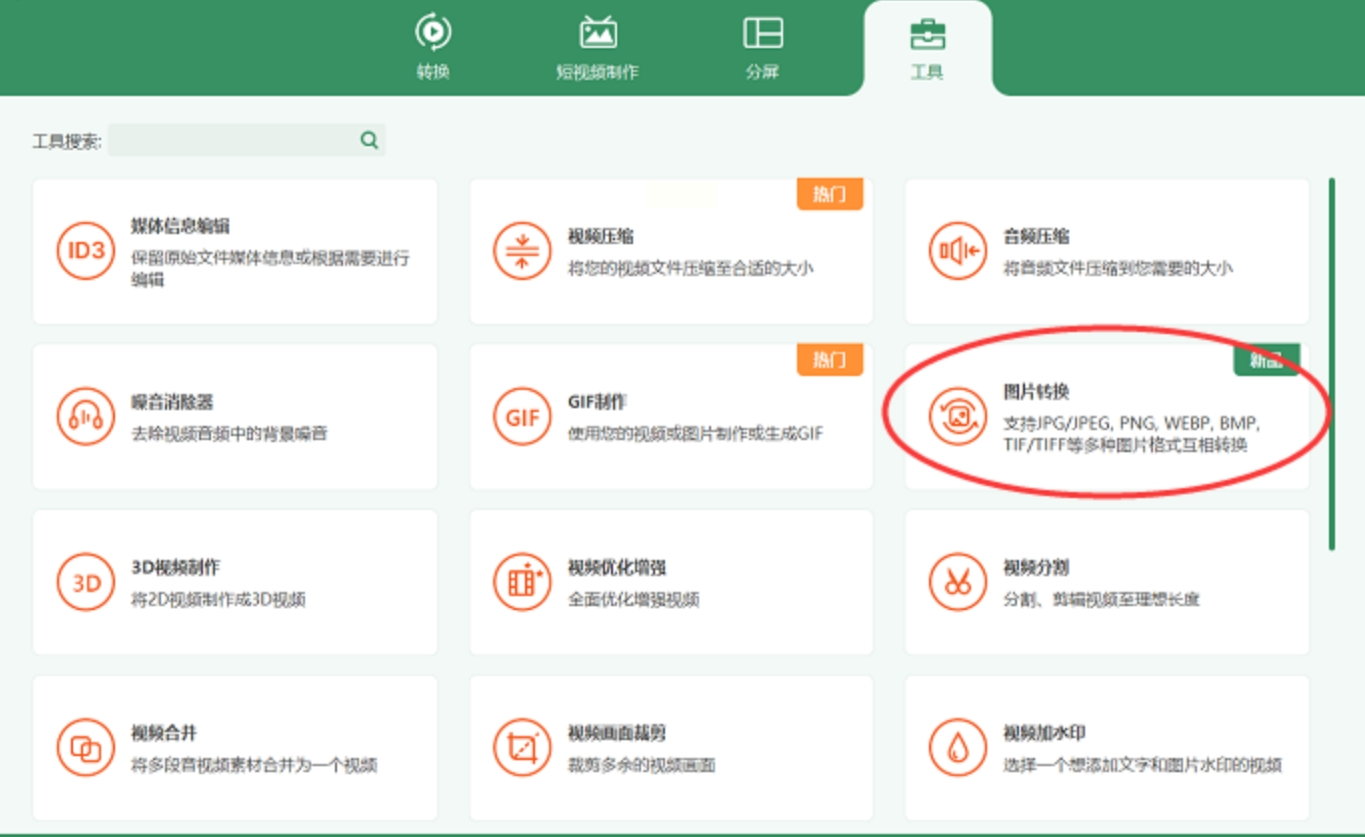Click the 视频分割 scissors icon

[x=957, y=582]
